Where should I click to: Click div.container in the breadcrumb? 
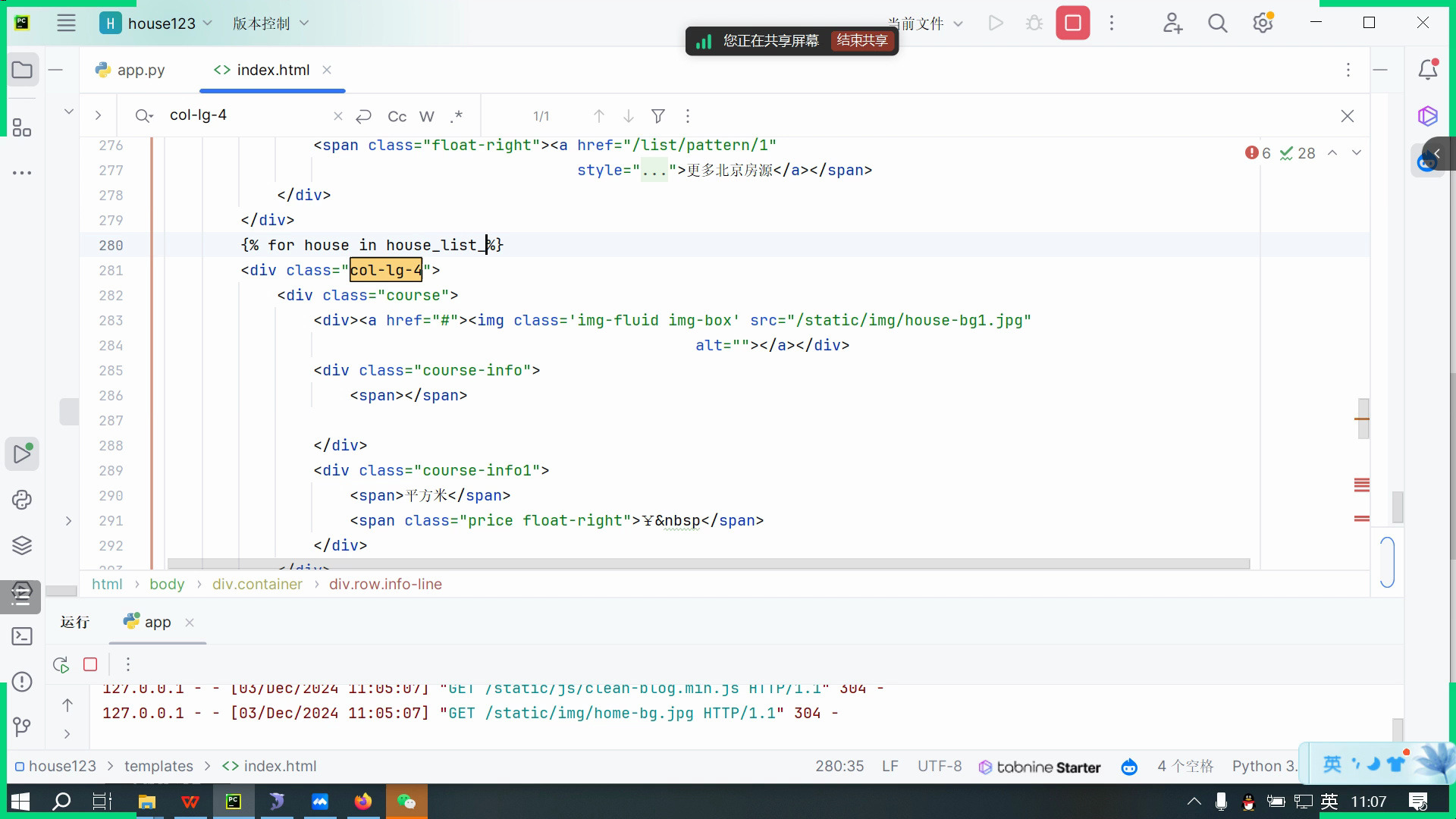tap(257, 585)
